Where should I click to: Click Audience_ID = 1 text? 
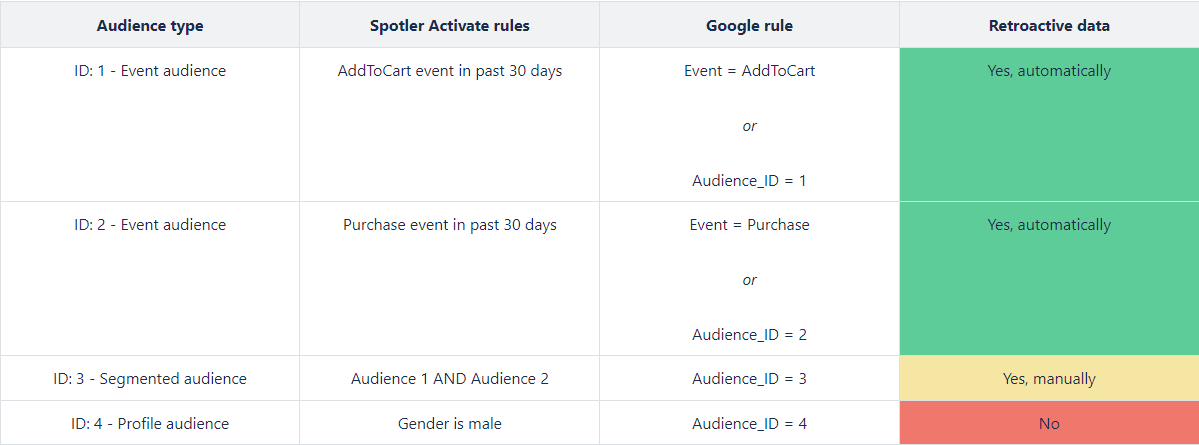point(749,181)
